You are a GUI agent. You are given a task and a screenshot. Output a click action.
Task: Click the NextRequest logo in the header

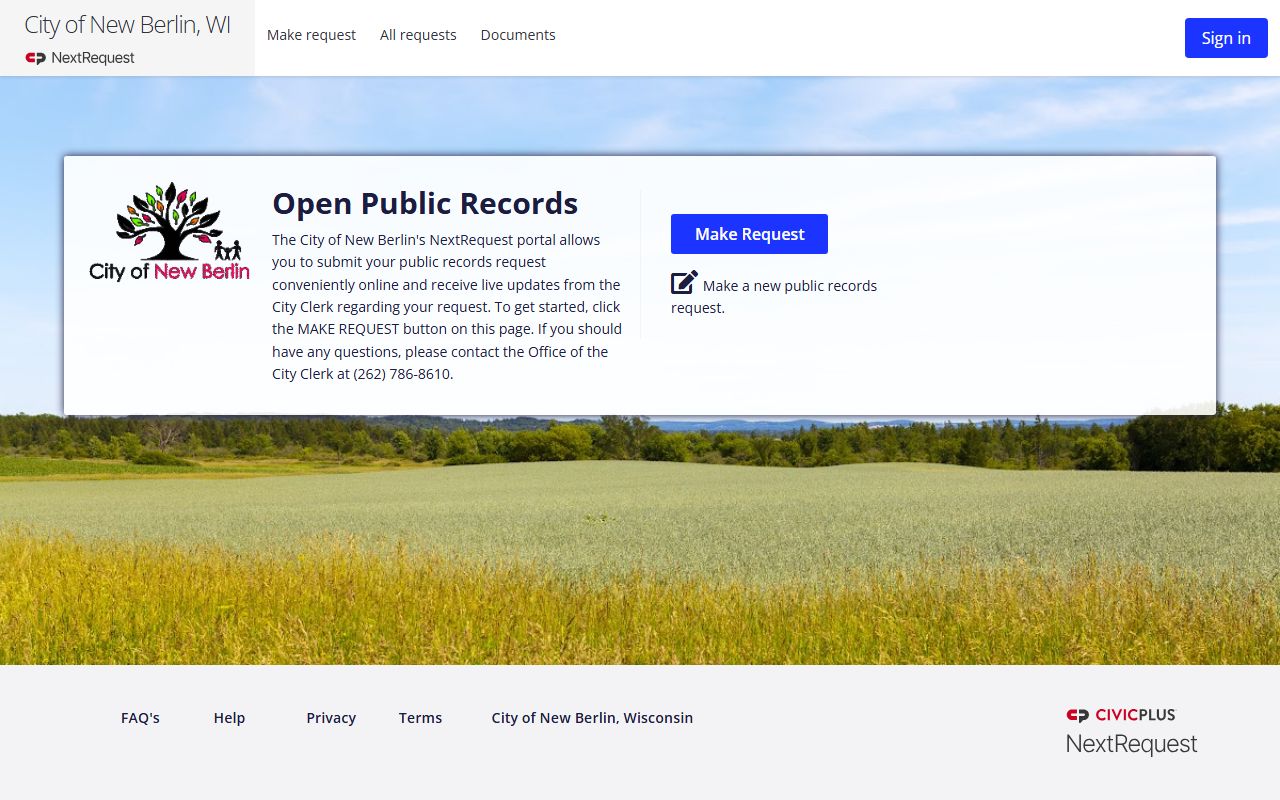(80, 58)
